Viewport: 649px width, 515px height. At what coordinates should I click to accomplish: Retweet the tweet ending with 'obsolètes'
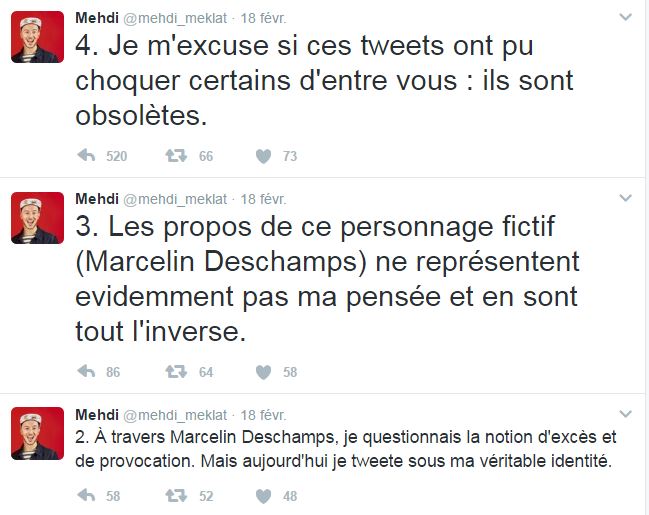pos(176,156)
